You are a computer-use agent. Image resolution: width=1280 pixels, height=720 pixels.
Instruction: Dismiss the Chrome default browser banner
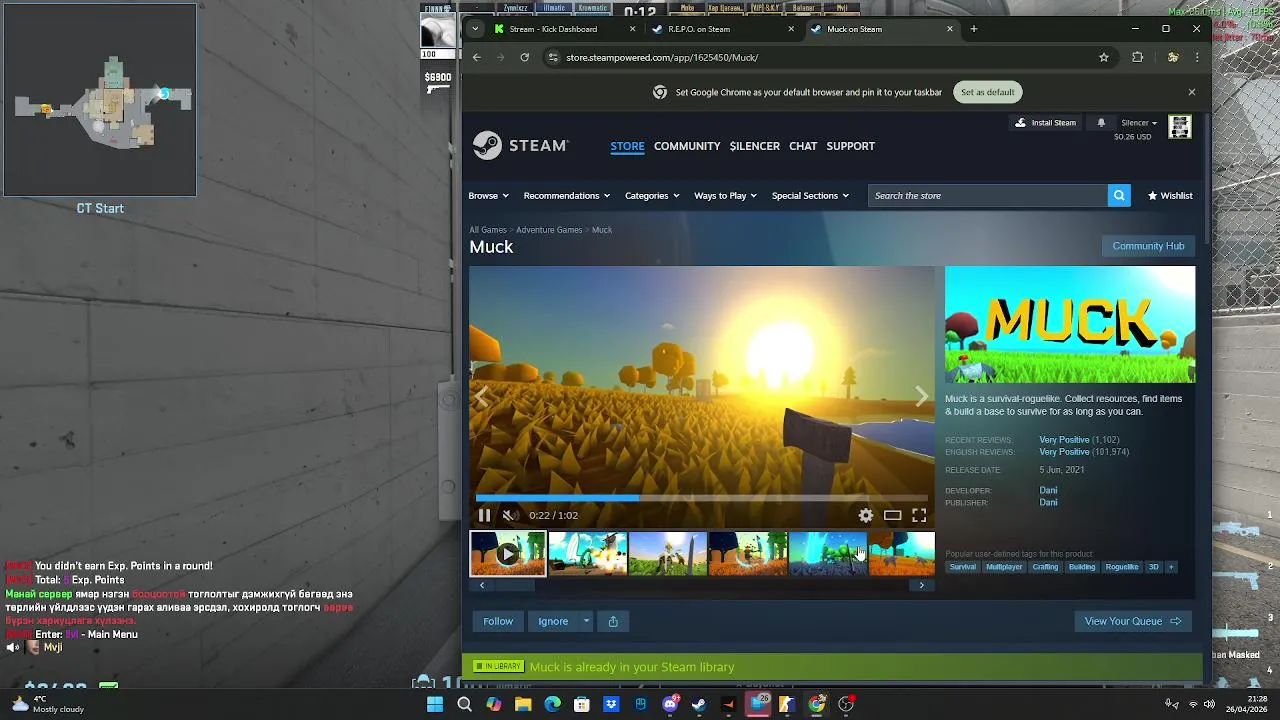click(x=1192, y=92)
